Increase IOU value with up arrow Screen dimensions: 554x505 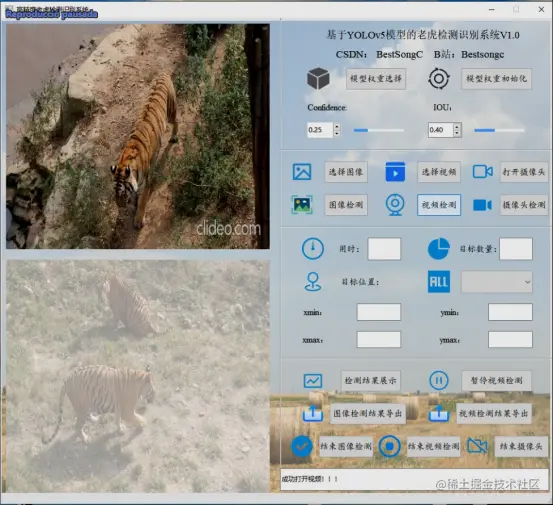click(457, 126)
